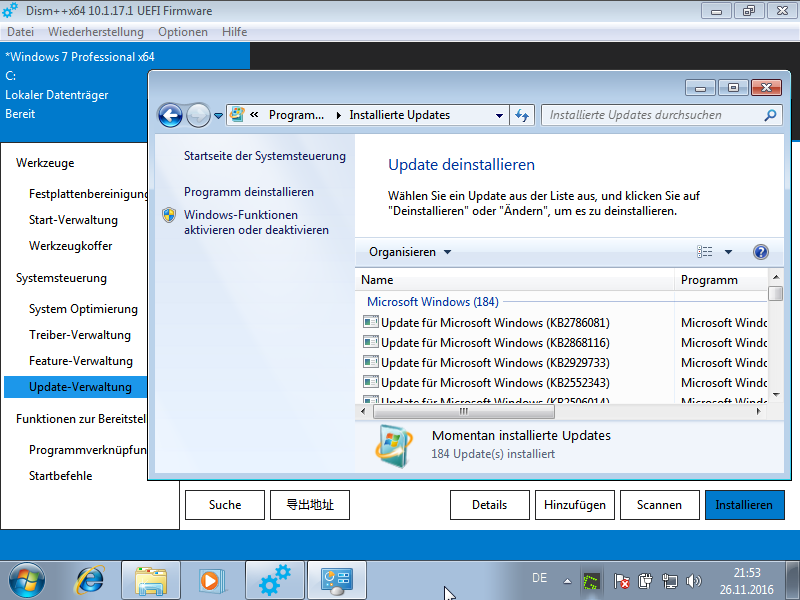Click the installed updates icon in details pane
This screenshot has height=600, width=800.
click(x=394, y=445)
